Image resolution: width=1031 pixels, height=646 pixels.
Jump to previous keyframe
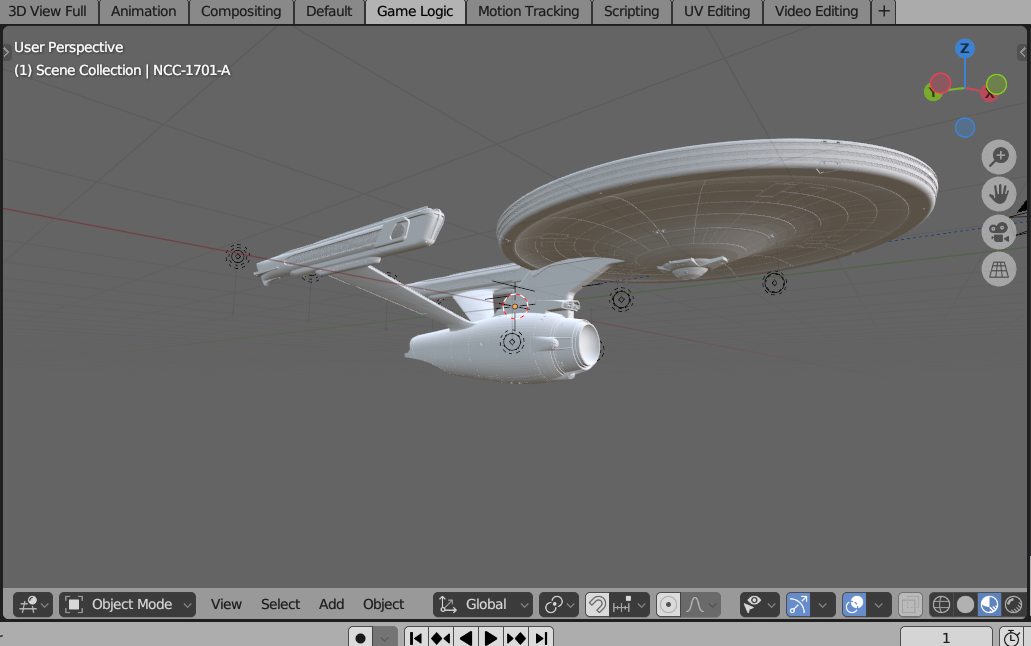point(441,637)
